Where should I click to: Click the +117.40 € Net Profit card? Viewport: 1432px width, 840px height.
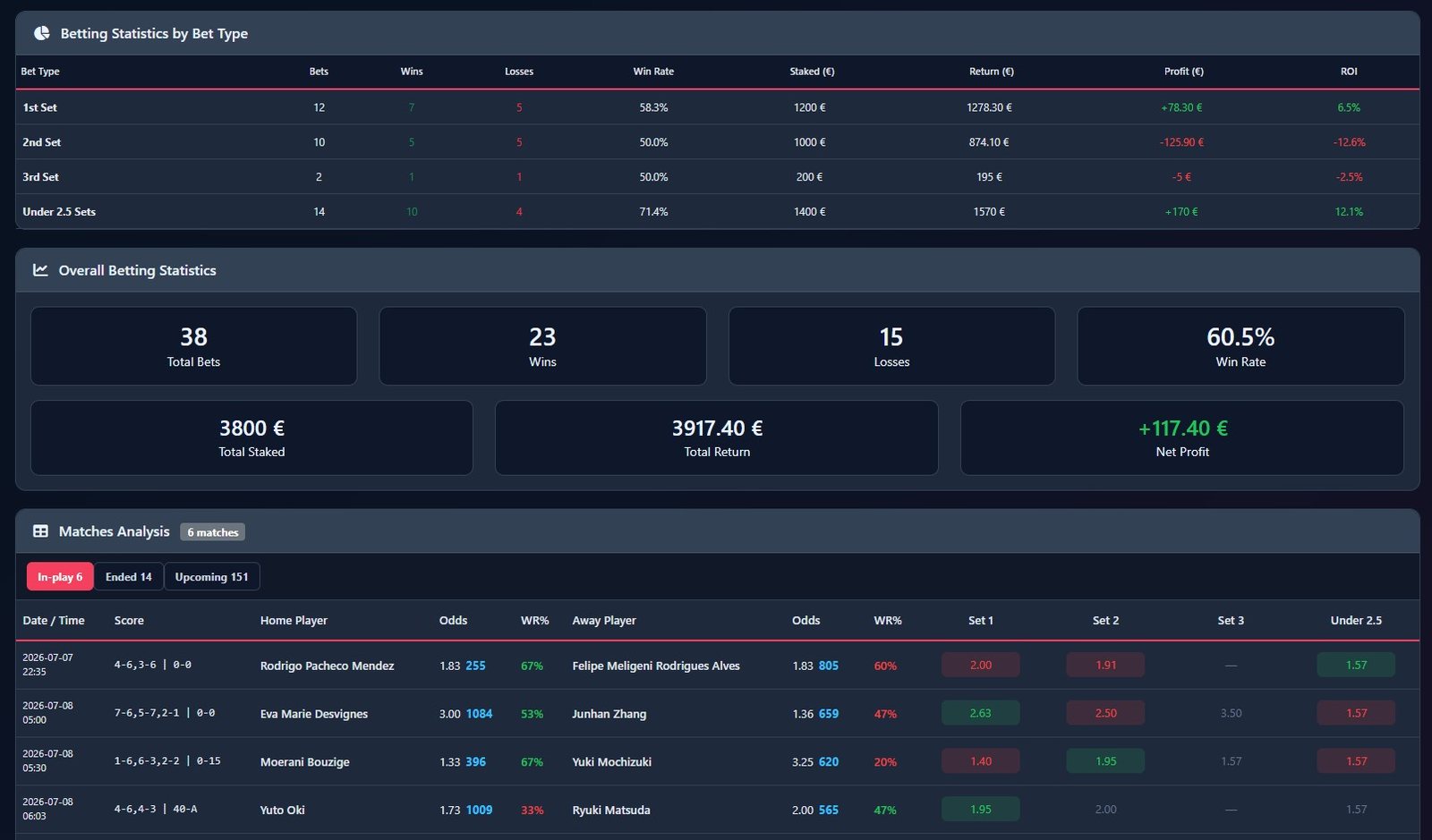pos(1182,437)
